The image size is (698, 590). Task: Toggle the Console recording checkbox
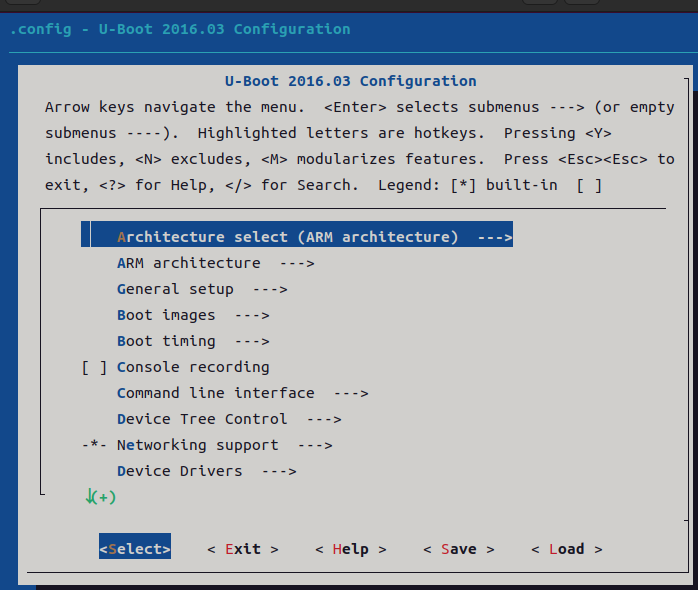point(94,367)
